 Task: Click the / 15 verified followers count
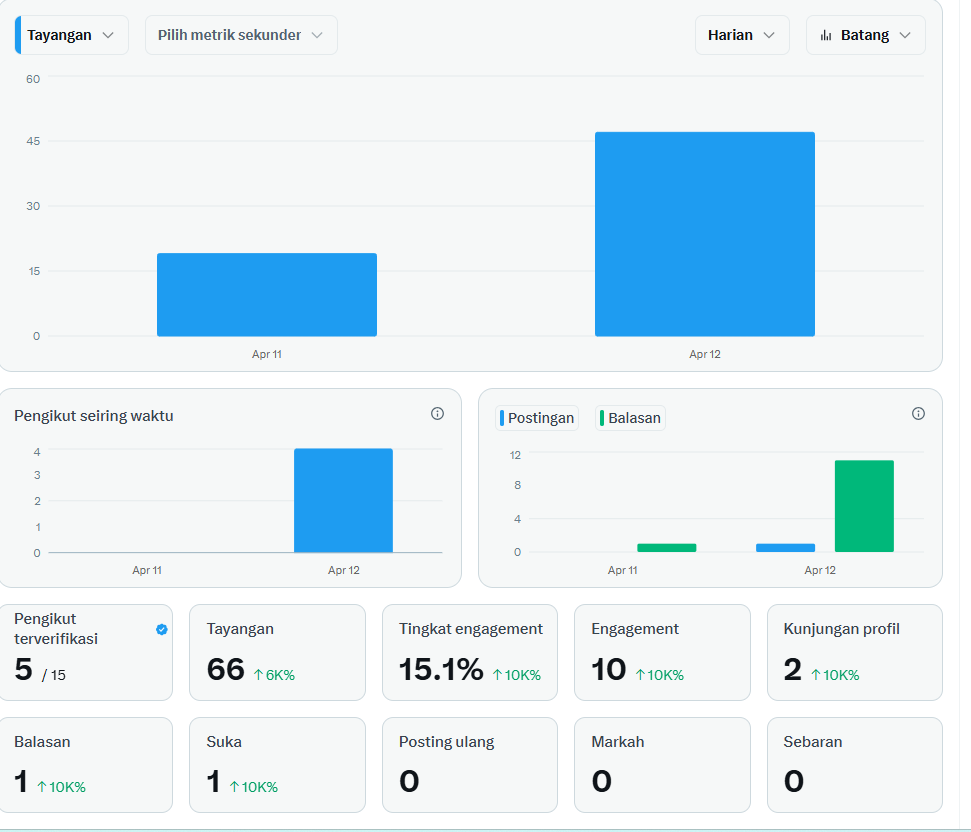[x=54, y=675]
